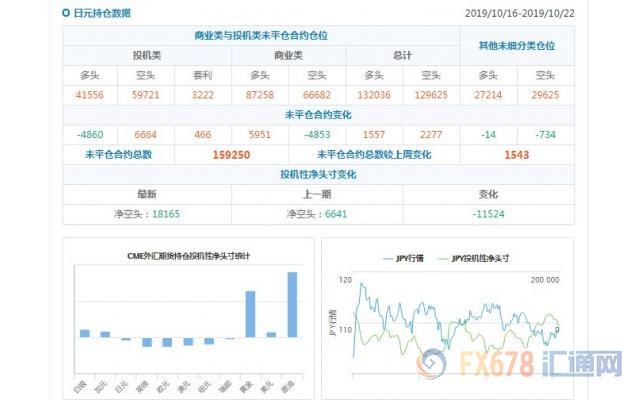Click the 200 000 right axis label
This screenshot has height=400, width=640.
(x=545, y=280)
